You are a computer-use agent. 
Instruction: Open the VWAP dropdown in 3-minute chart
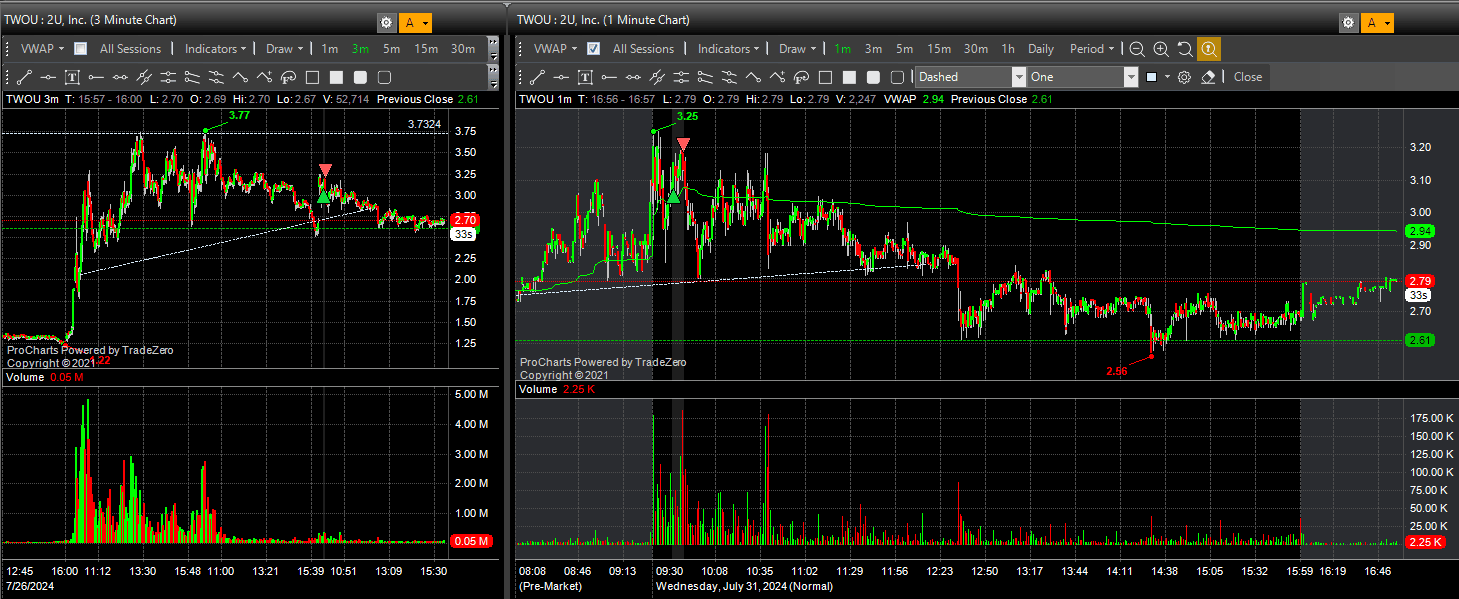click(42, 49)
